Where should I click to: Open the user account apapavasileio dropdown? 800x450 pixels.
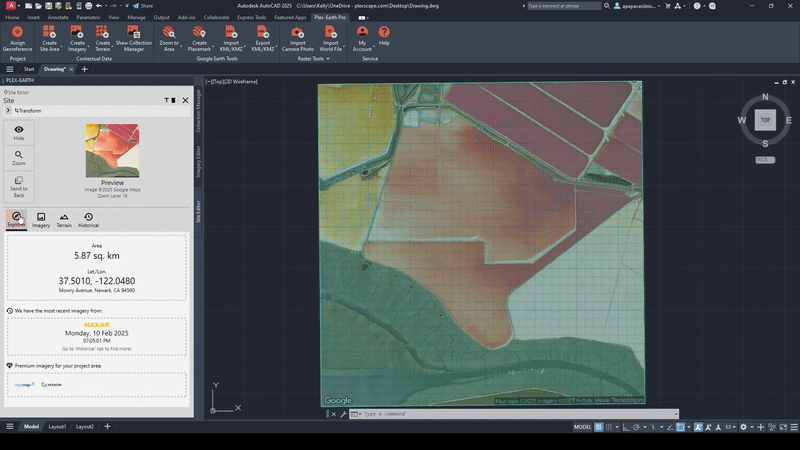point(637,6)
